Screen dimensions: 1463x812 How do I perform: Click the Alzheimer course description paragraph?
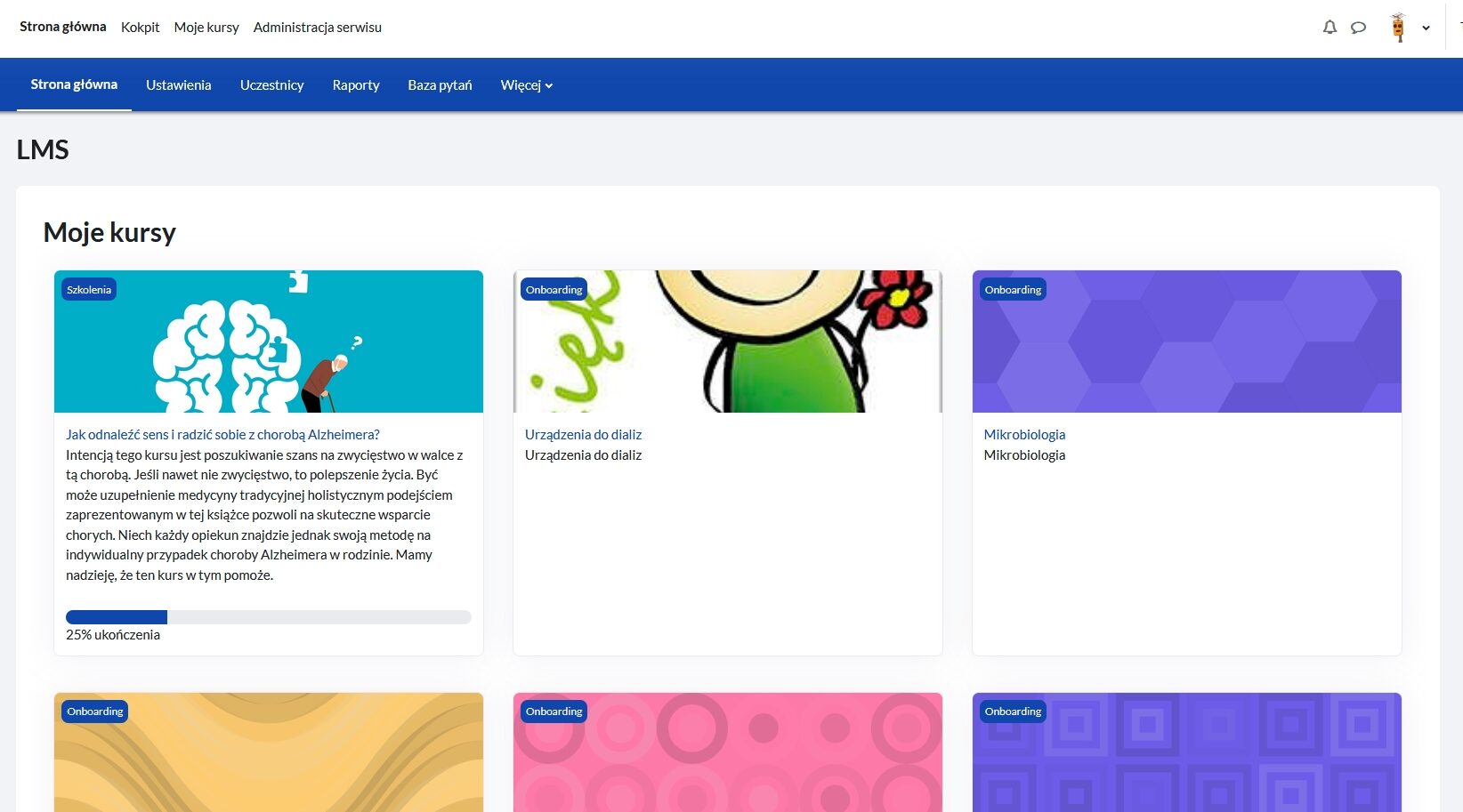(265, 515)
